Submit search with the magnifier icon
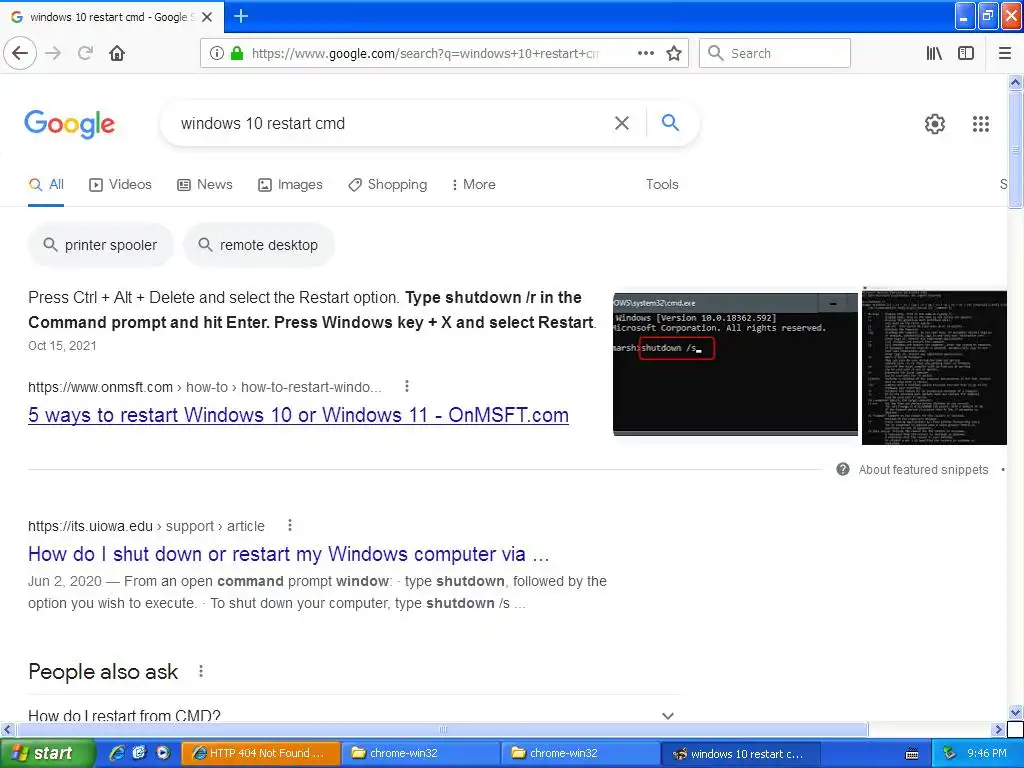This screenshot has width=1024, height=768. click(x=670, y=122)
